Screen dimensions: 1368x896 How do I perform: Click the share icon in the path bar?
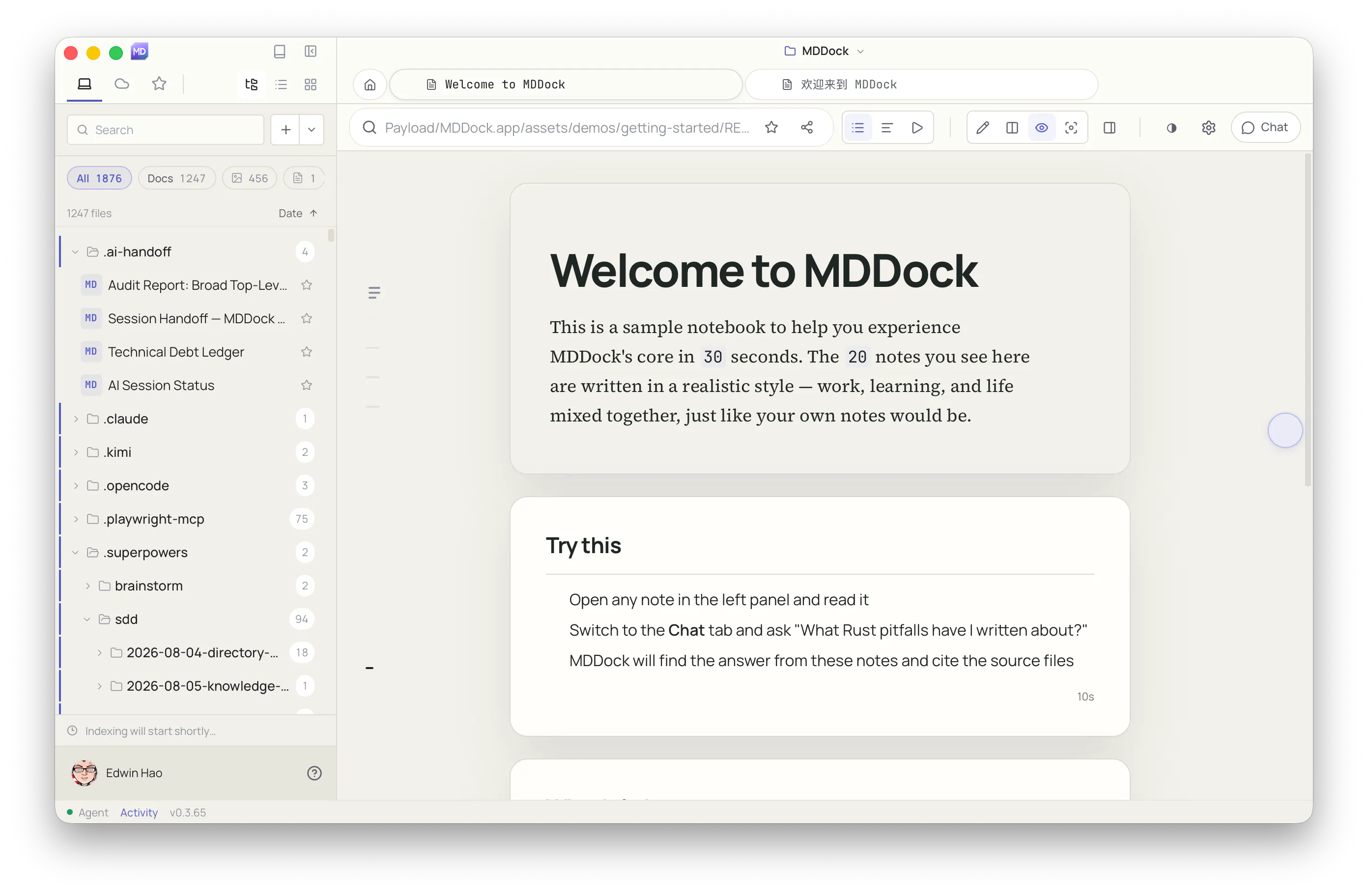(x=807, y=128)
